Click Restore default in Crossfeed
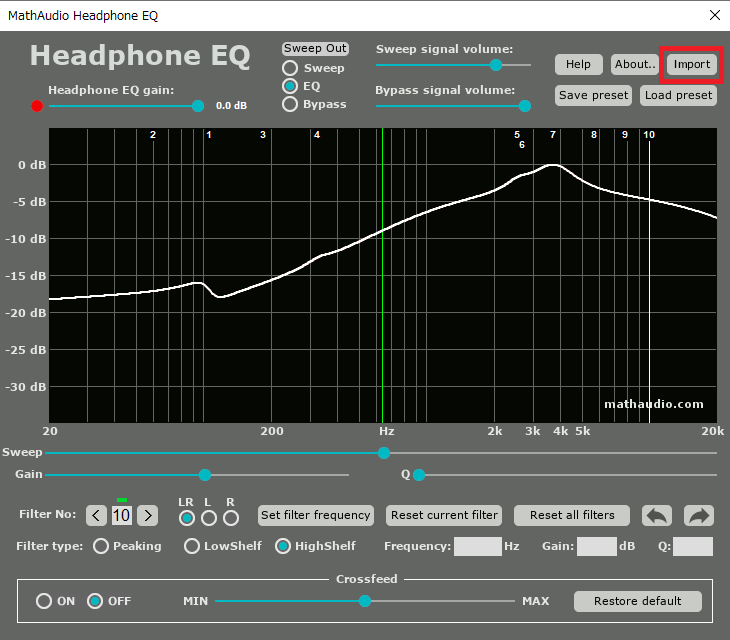The image size is (730, 640). [637, 601]
